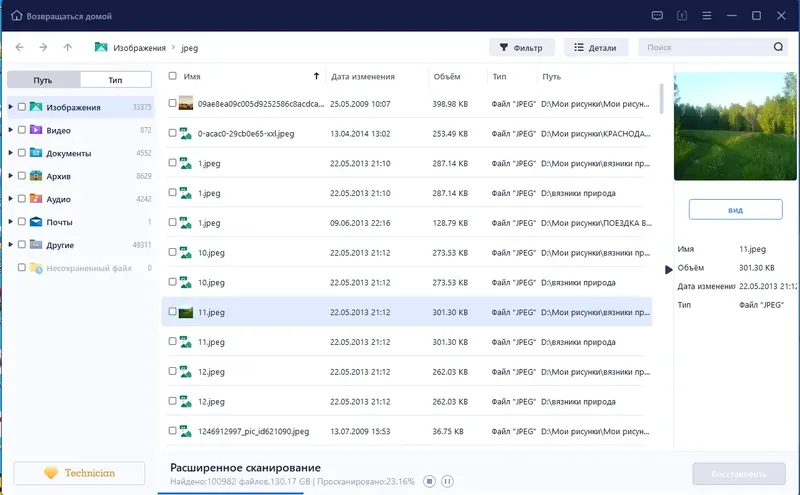Viewport: 800px width, 495px height.
Task: Click the Детали view button
Action: tap(596, 47)
